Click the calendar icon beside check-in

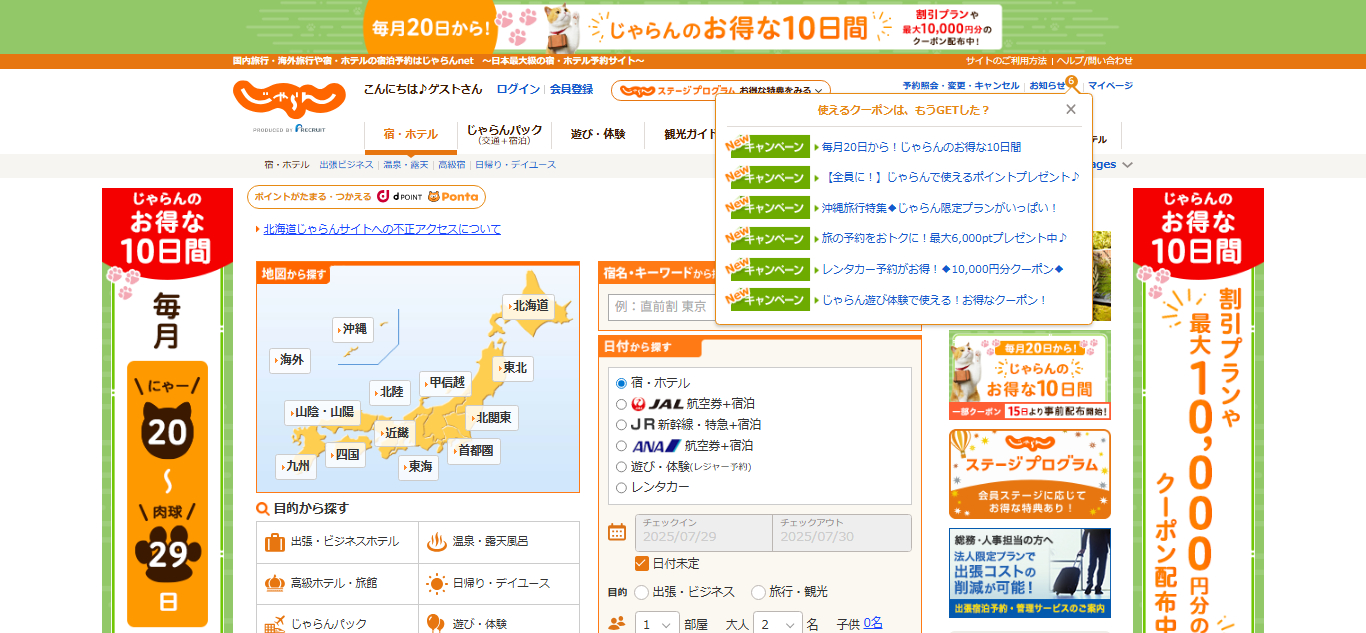click(x=617, y=532)
